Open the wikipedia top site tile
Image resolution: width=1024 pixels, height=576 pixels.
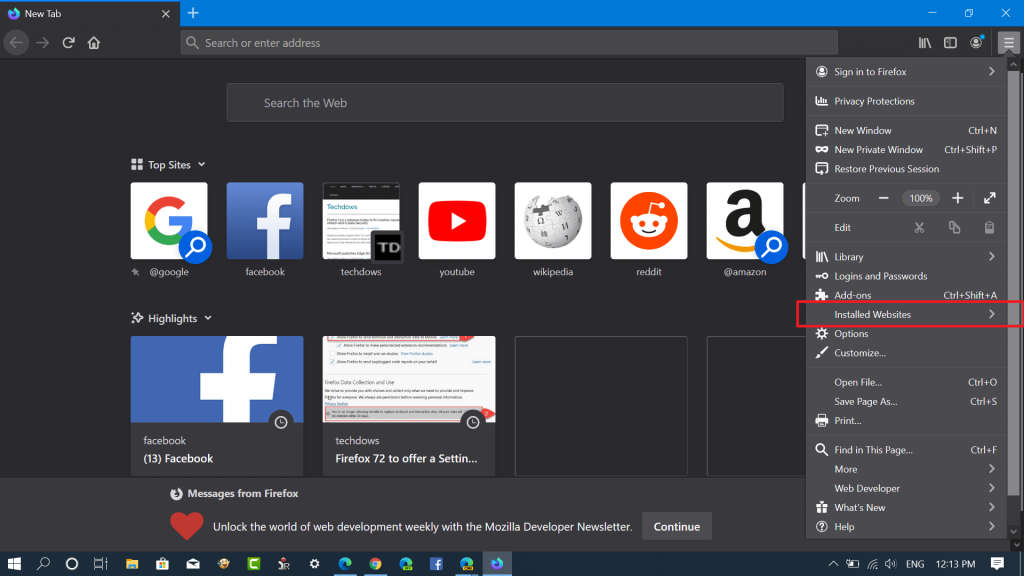click(x=553, y=221)
